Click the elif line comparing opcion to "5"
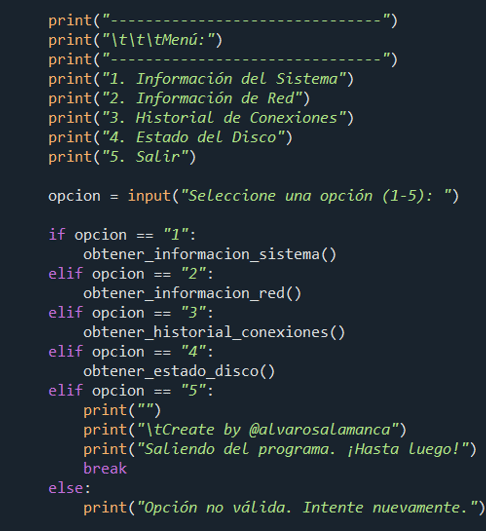 tap(131, 391)
